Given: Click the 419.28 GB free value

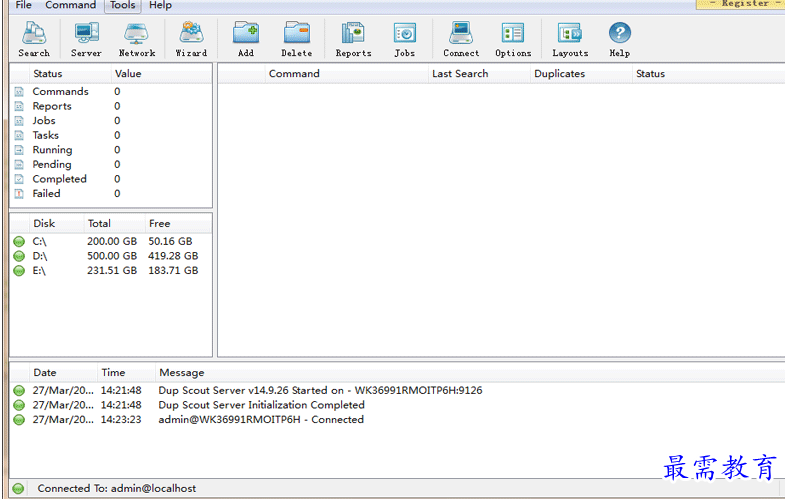Looking at the screenshot, I should pyautogui.click(x=173, y=256).
